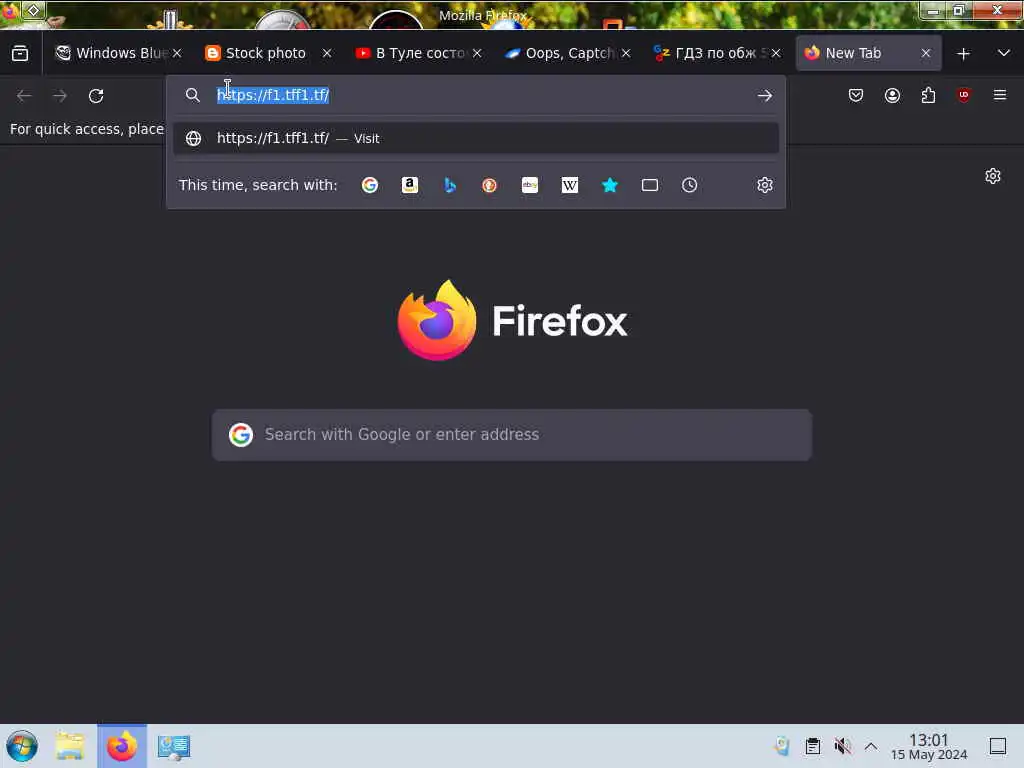Click Search with Google or enter address box

pos(512,435)
